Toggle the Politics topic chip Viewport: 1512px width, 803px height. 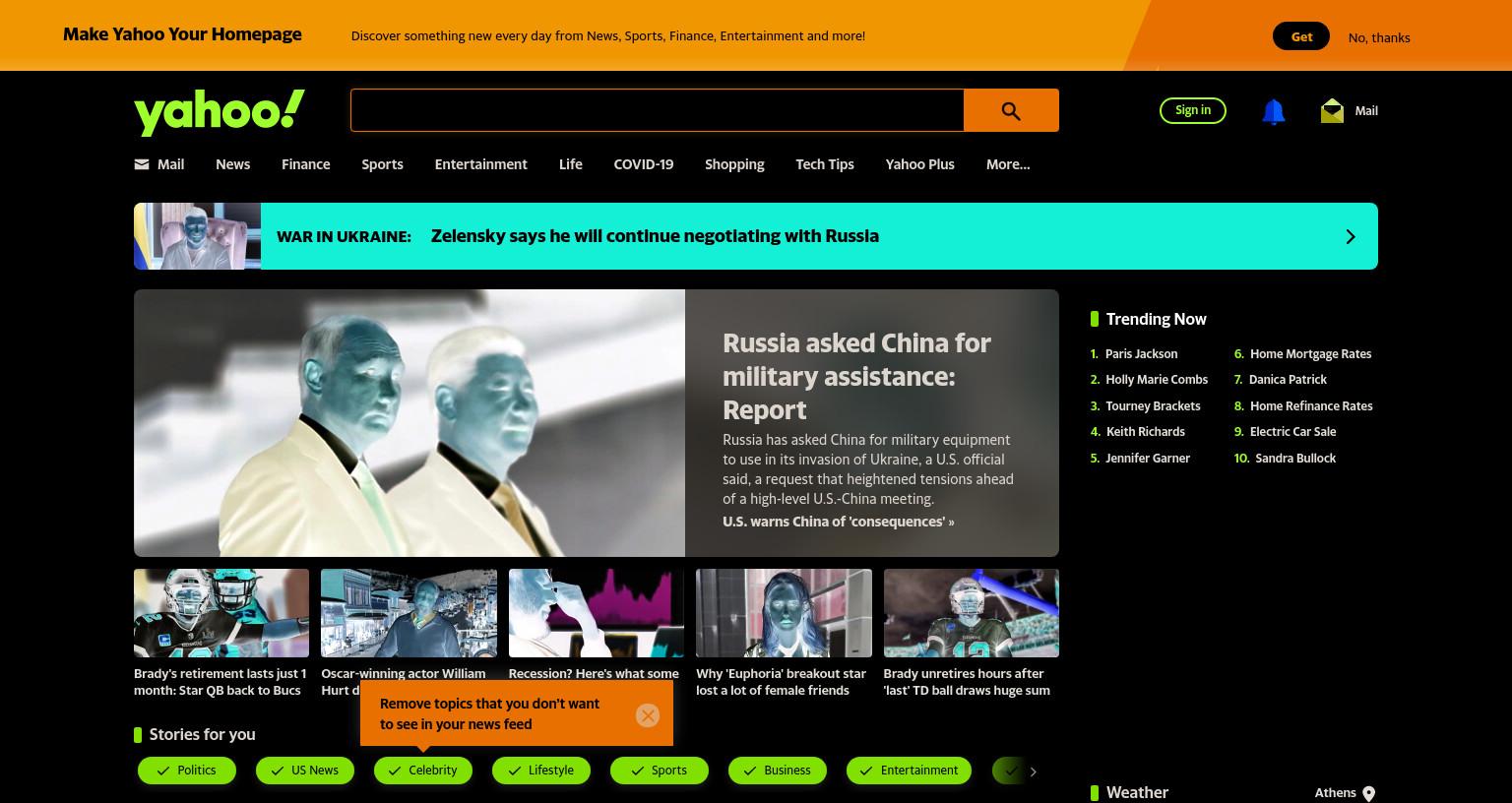[x=187, y=771]
